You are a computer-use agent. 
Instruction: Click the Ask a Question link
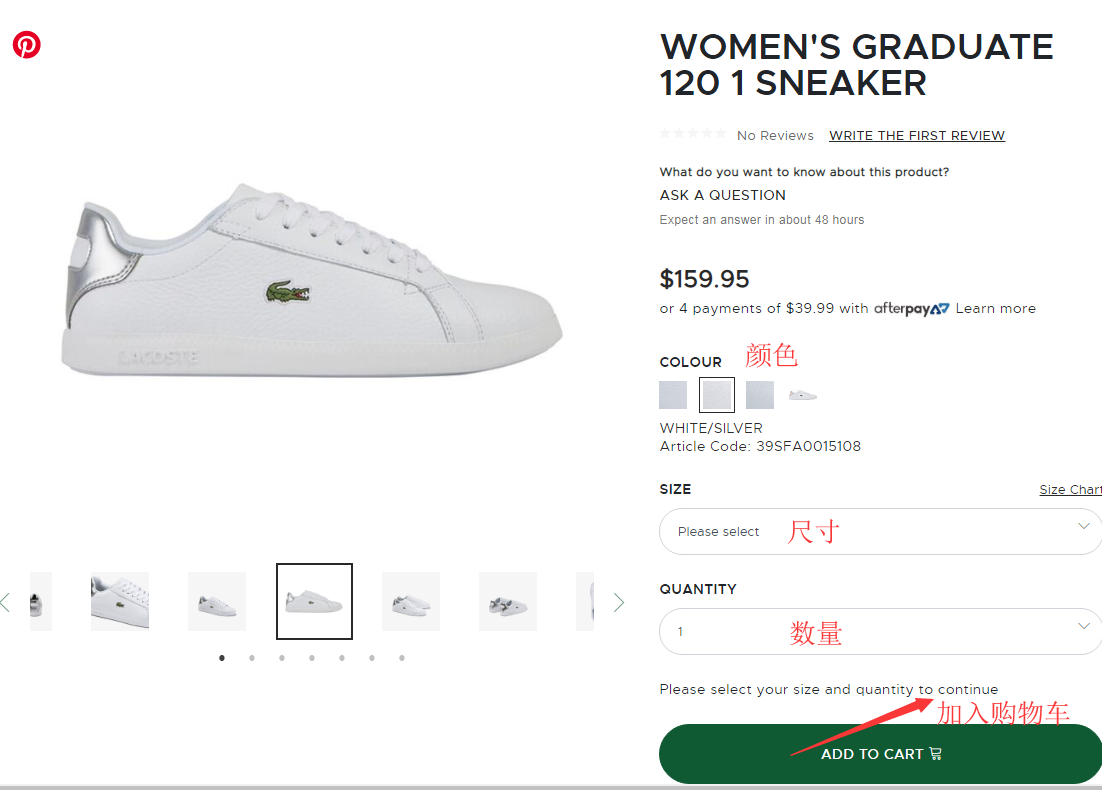(x=723, y=195)
